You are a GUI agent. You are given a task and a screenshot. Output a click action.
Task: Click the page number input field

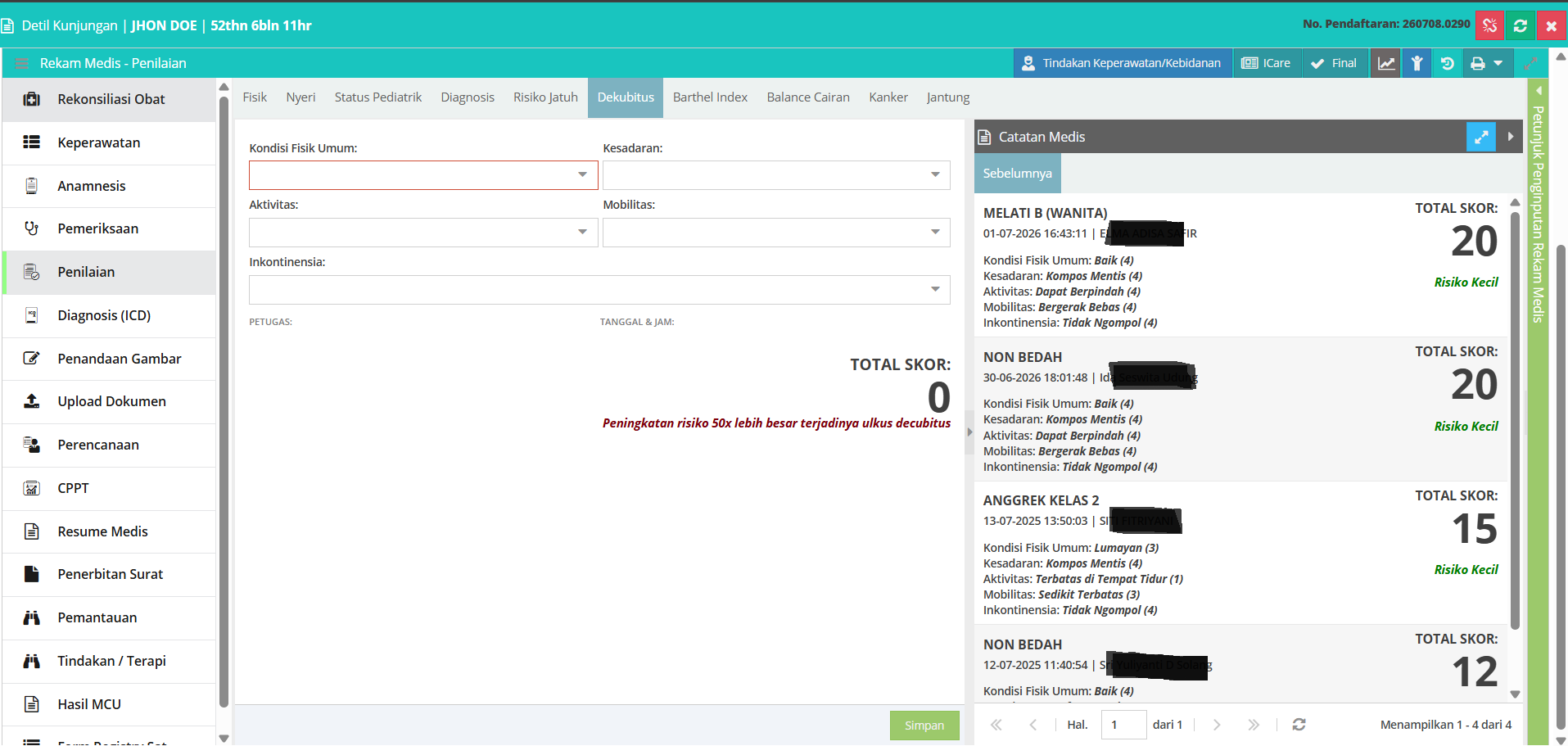click(1123, 725)
